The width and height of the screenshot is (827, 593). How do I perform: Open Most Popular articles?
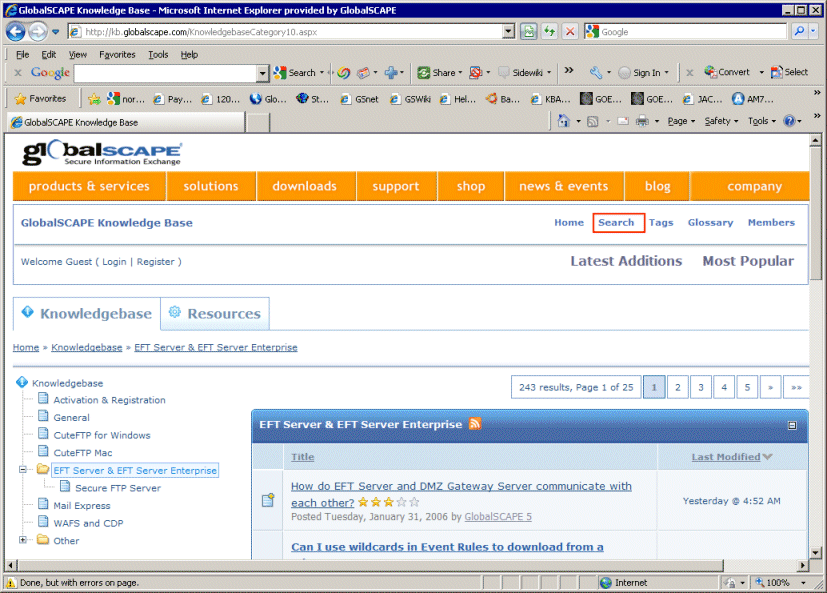(x=748, y=261)
